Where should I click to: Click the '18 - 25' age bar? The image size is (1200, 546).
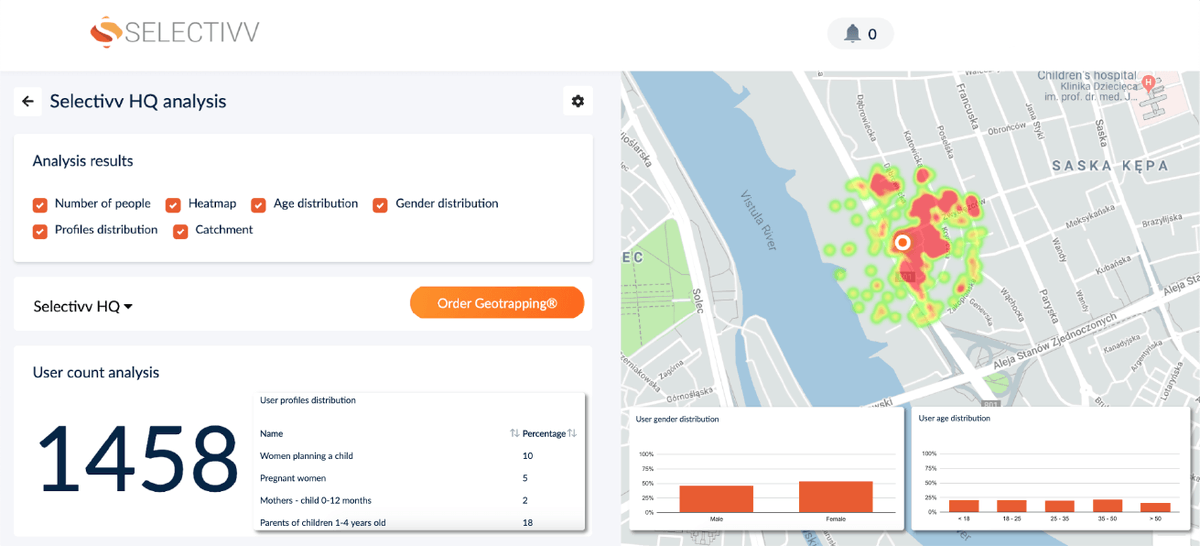click(x=1011, y=506)
